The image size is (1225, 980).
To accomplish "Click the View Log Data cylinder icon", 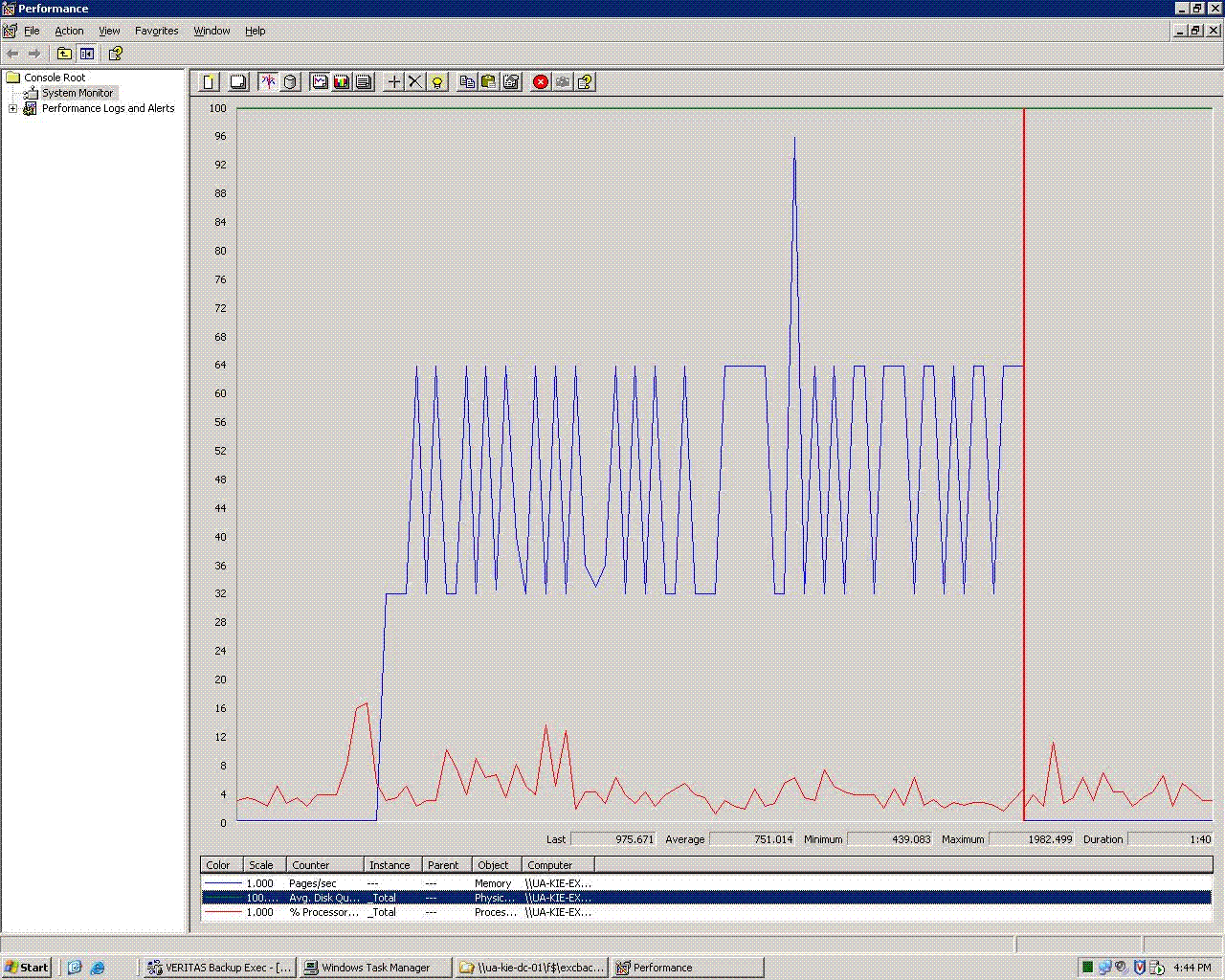I will [x=291, y=82].
